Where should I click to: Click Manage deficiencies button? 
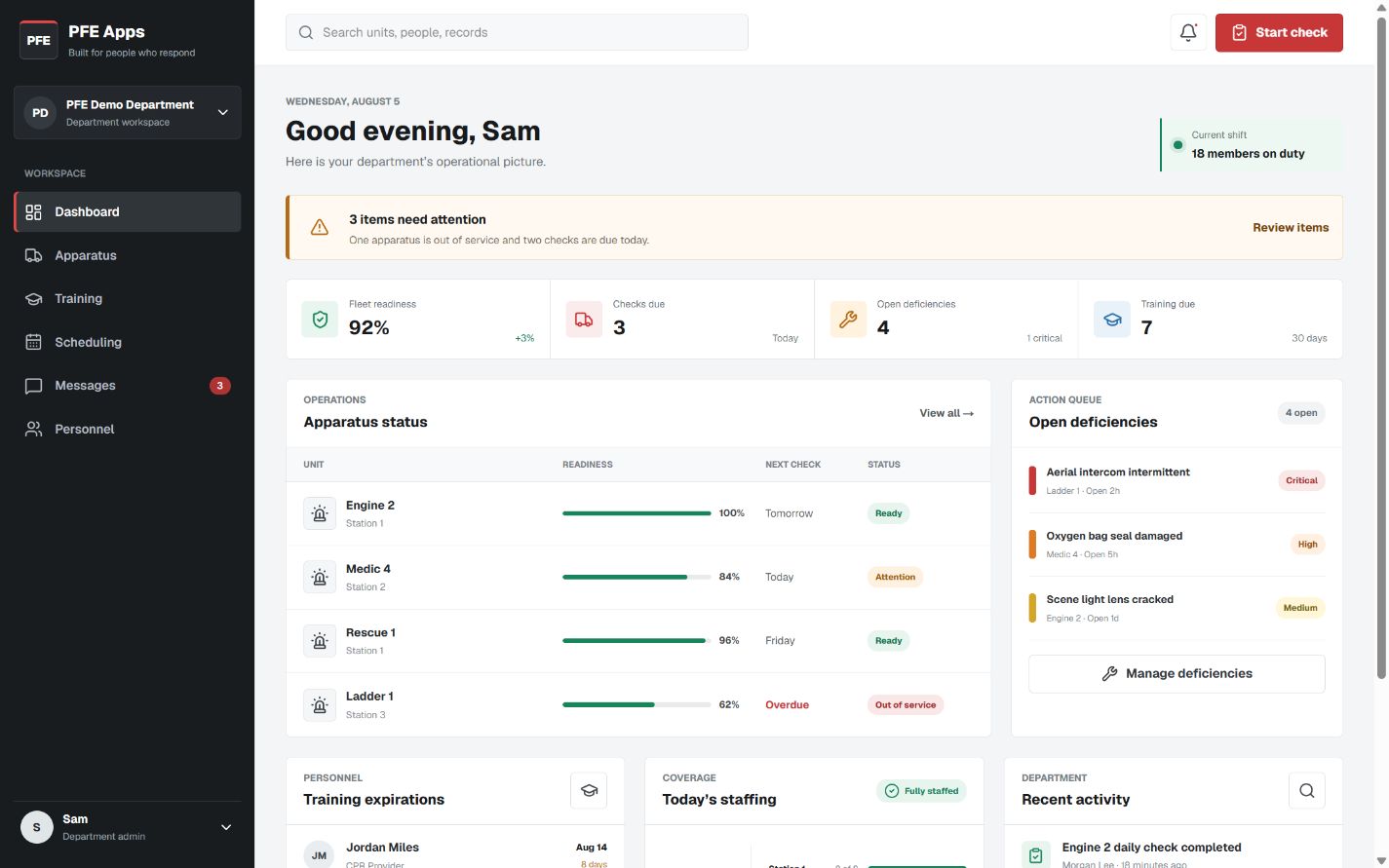pos(1177,673)
